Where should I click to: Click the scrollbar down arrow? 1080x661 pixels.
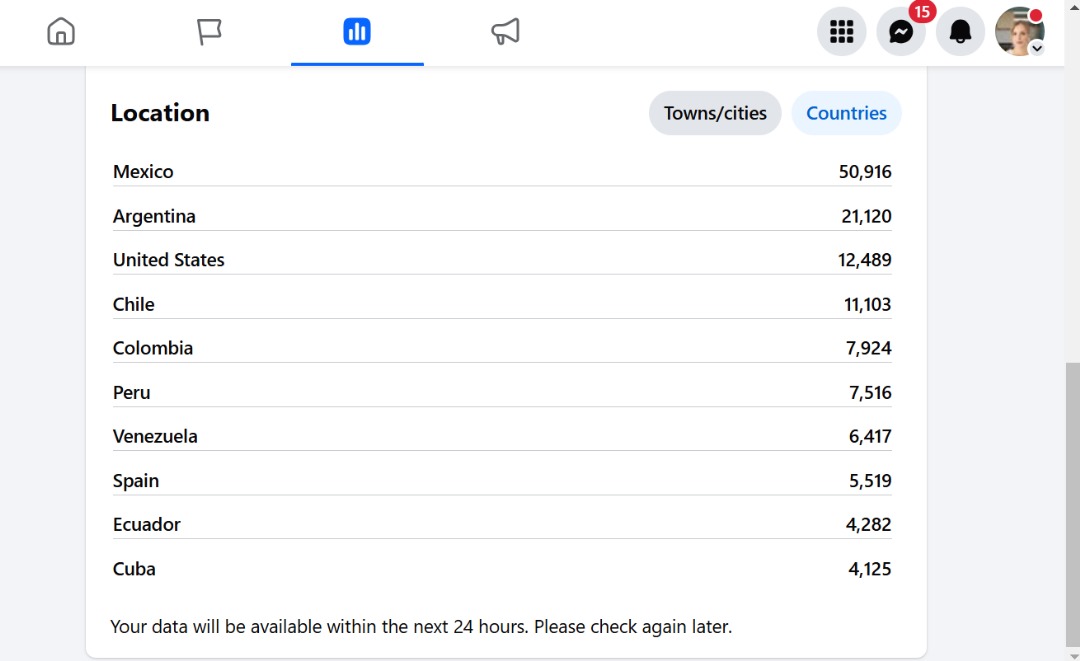click(x=1072, y=655)
